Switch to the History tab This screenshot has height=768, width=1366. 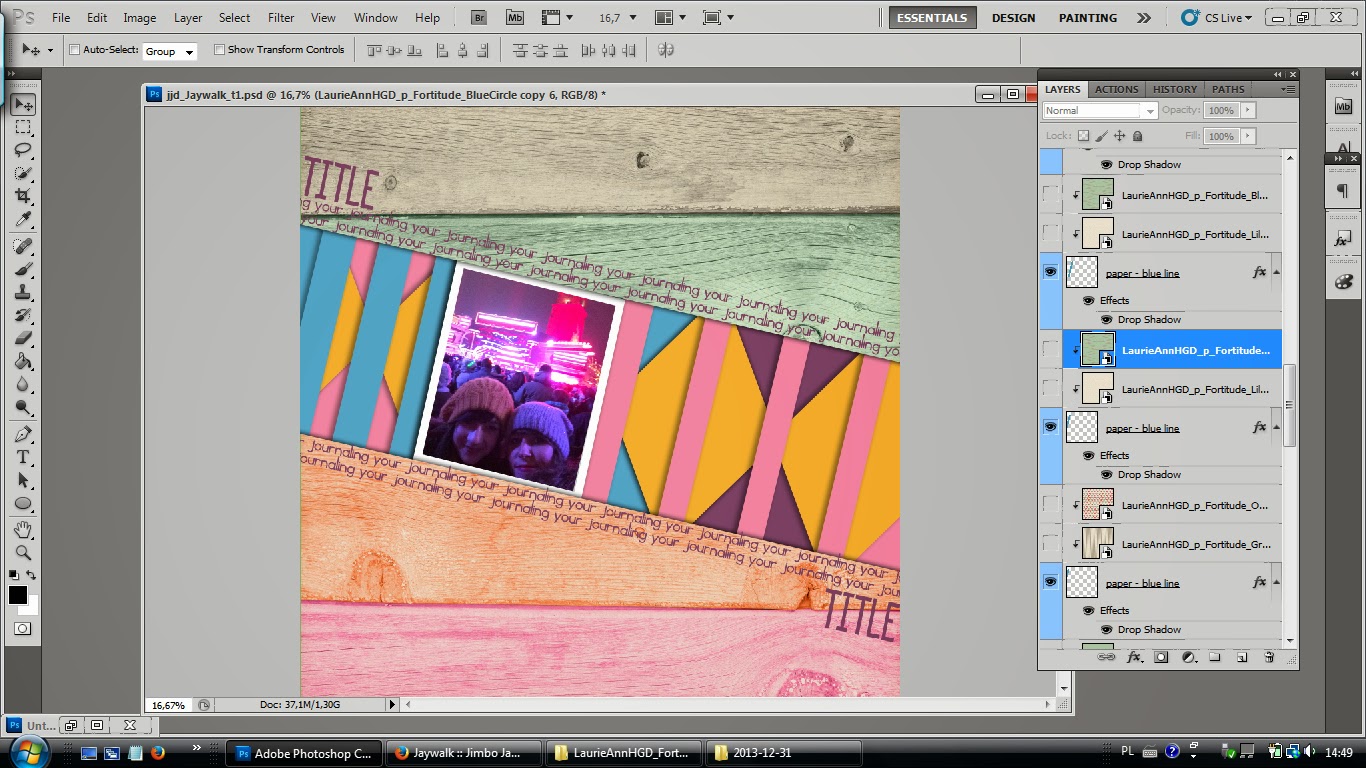coord(1174,89)
